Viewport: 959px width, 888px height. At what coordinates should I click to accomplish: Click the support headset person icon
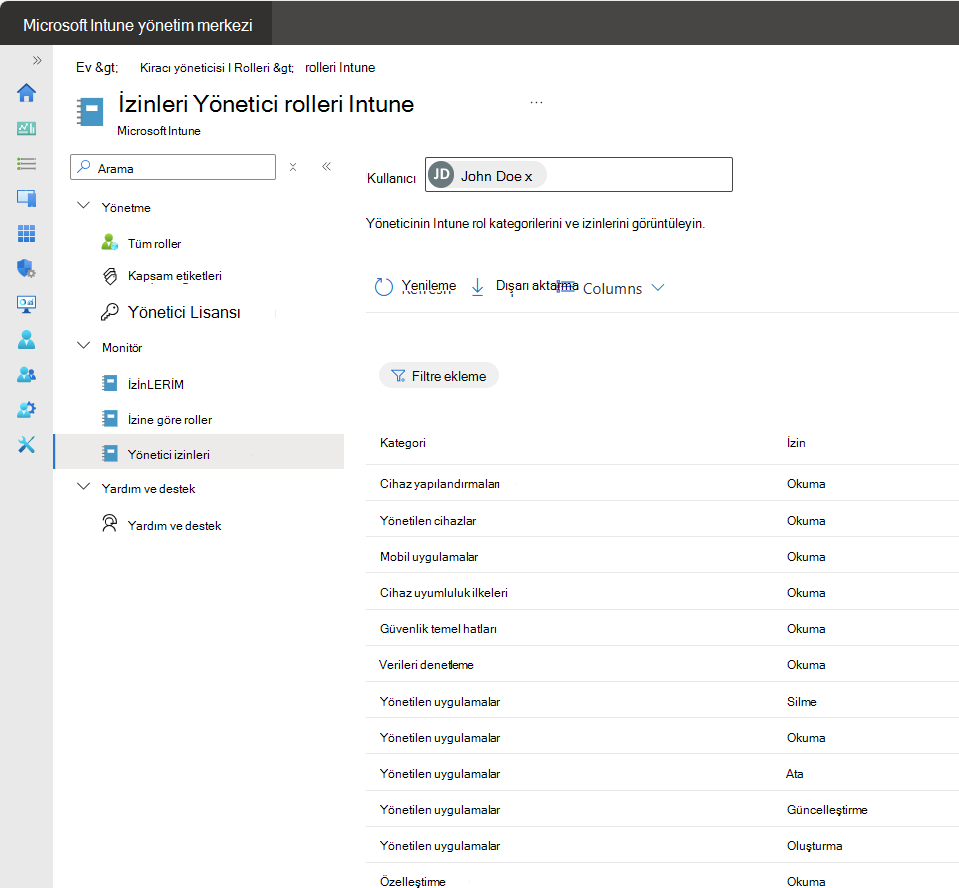point(109,524)
